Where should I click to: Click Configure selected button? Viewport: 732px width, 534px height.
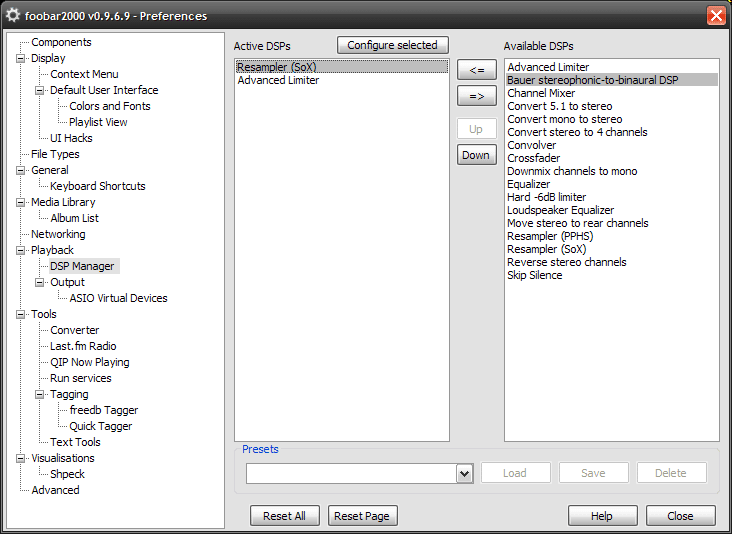pos(393,45)
